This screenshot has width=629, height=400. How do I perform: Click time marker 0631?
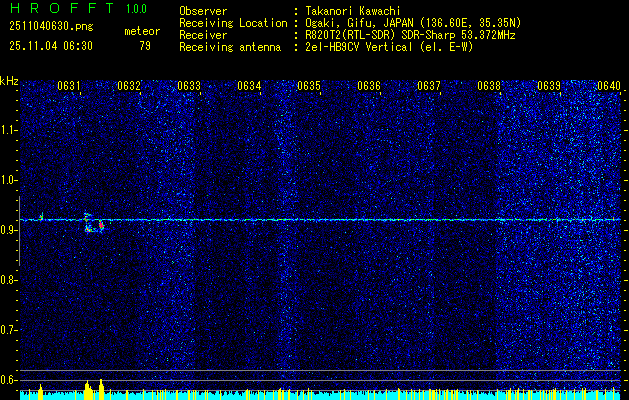69,86
